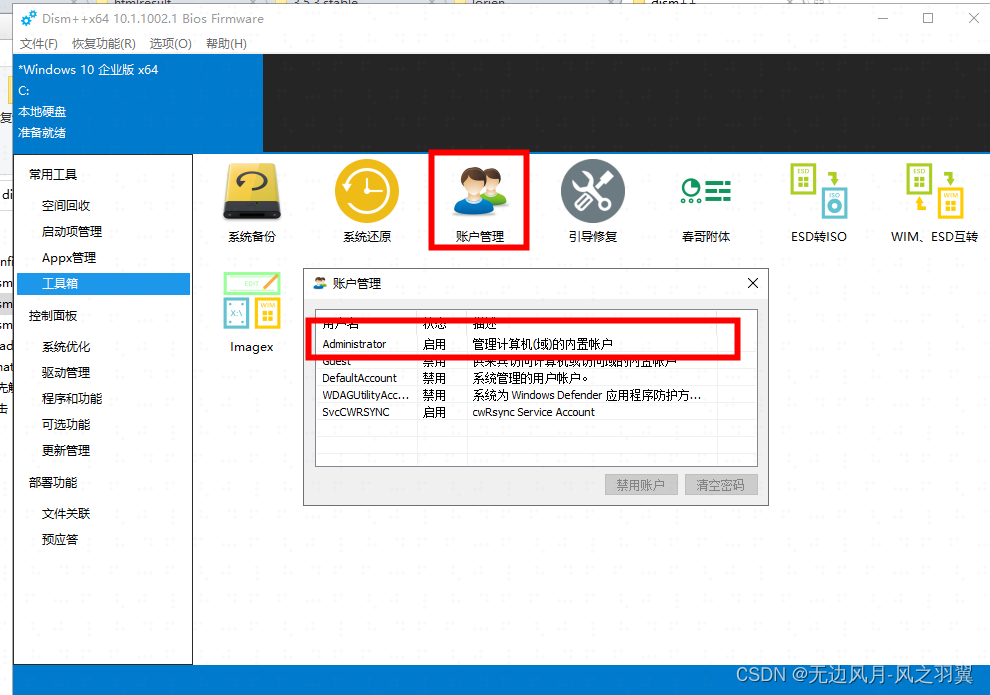990x695 pixels.
Task: Select 文件关联 in the sidebar
Action: [66, 513]
